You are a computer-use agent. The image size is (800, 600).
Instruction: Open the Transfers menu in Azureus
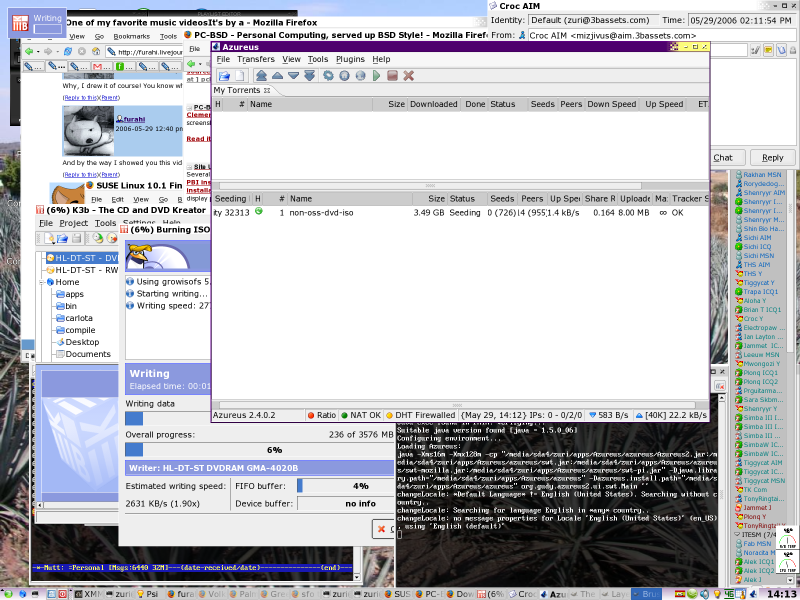256,59
